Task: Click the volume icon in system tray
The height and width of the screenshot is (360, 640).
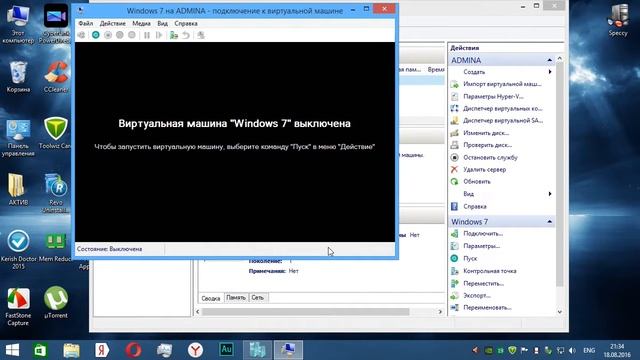Action: pyautogui.click(x=572, y=351)
